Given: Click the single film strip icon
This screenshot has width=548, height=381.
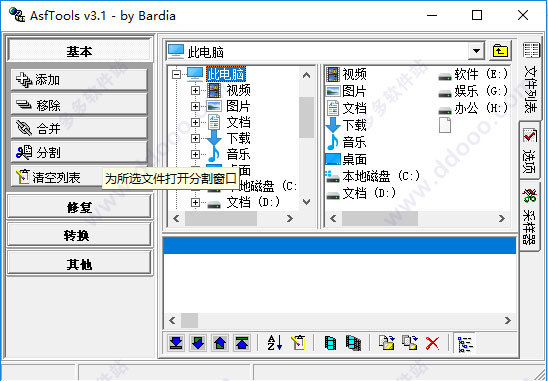Looking at the screenshot, I should coord(330,343).
